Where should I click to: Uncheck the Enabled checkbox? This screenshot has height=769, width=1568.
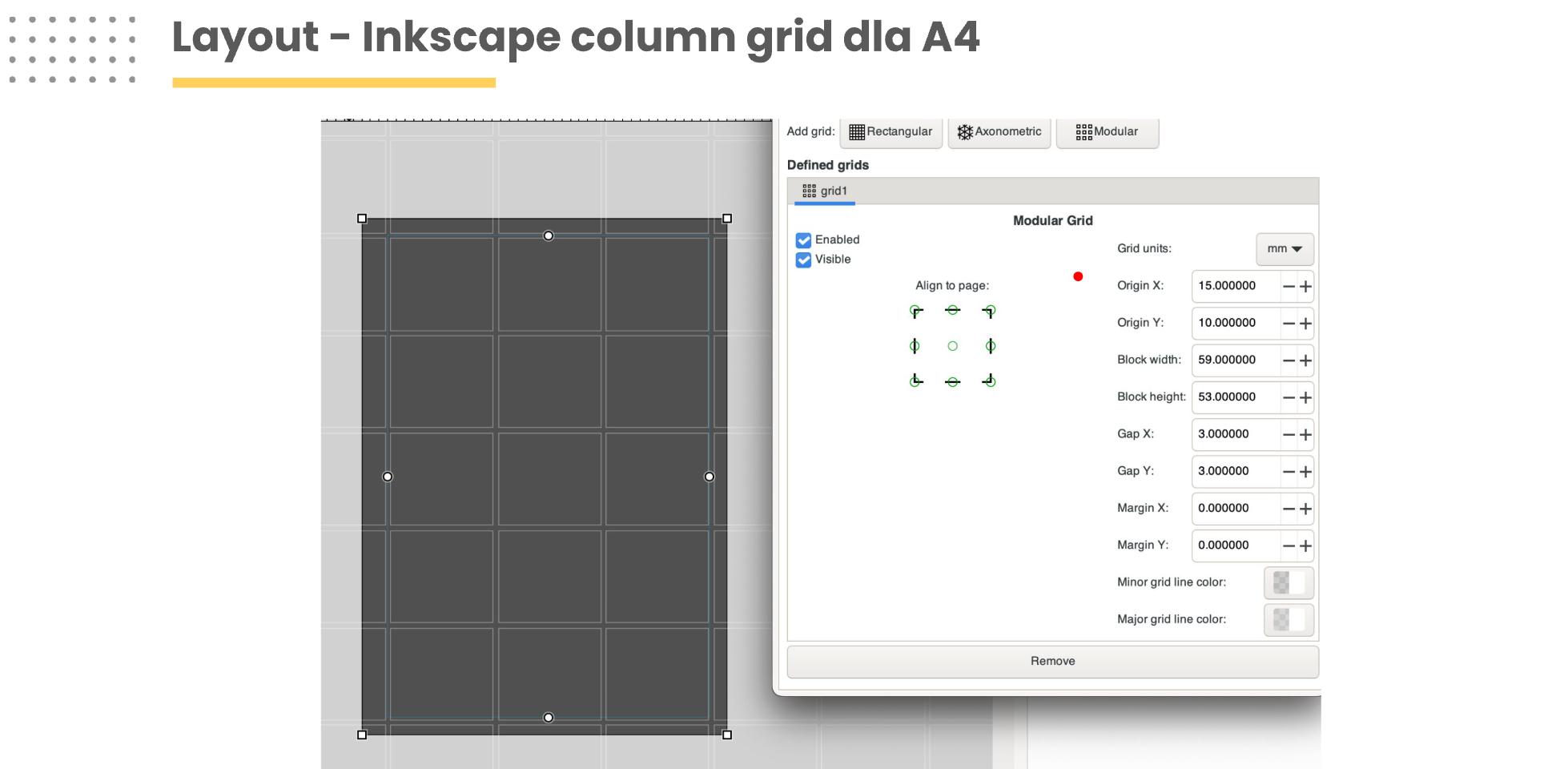pyautogui.click(x=803, y=240)
